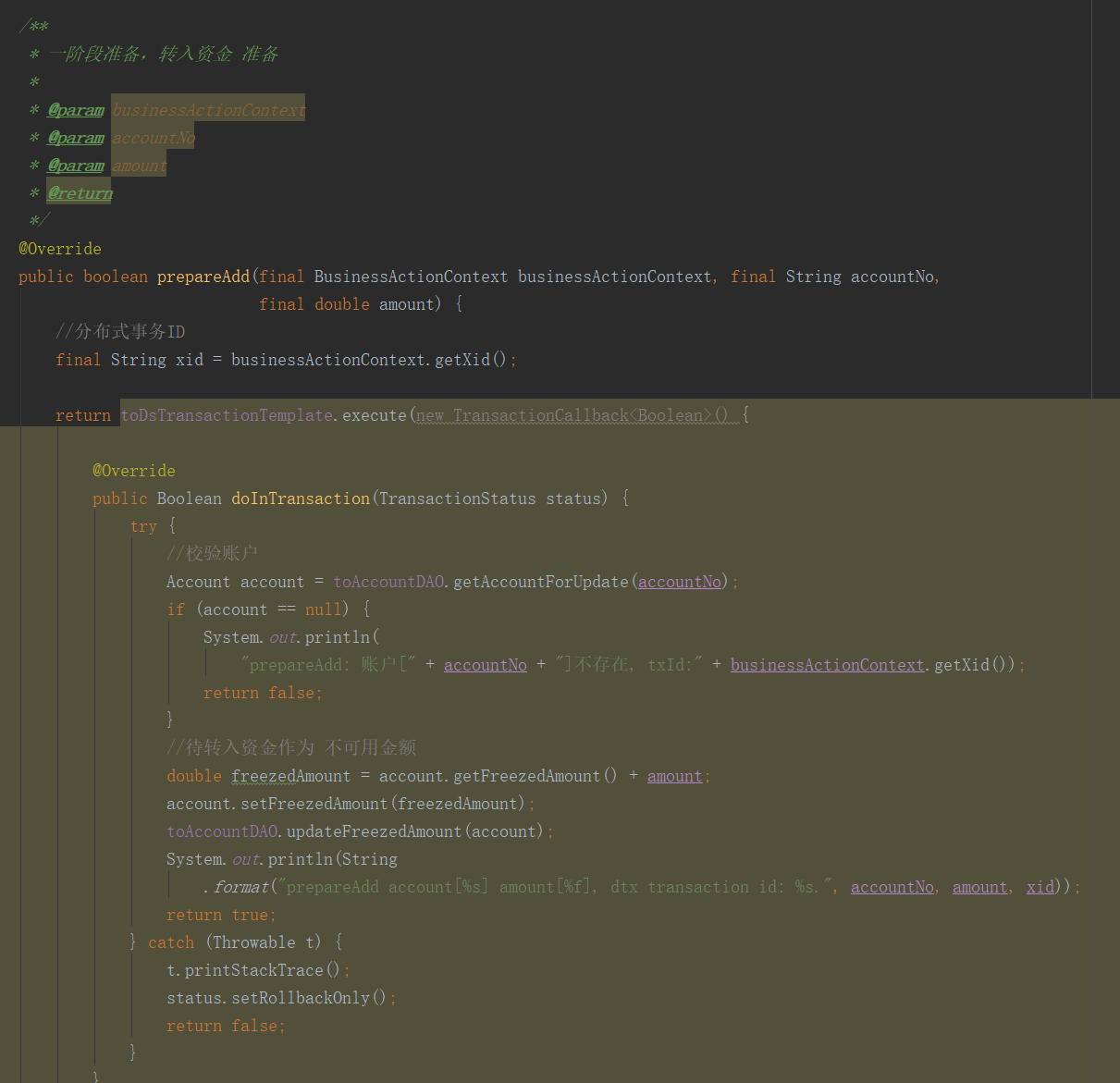
Task: Click the "null" keyword in the if condition
Action: (323, 609)
